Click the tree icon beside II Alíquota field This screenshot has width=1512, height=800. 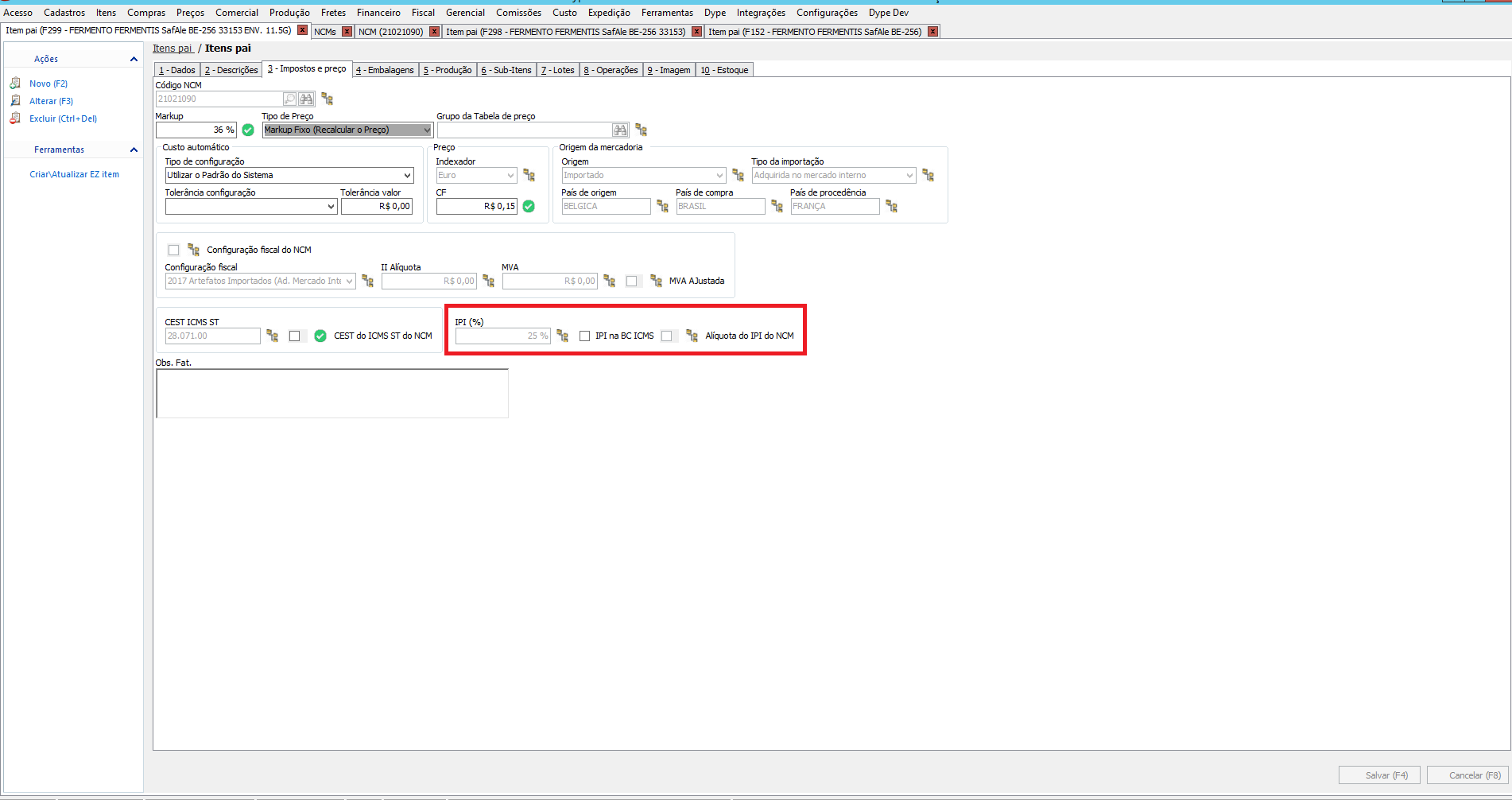tap(488, 282)
